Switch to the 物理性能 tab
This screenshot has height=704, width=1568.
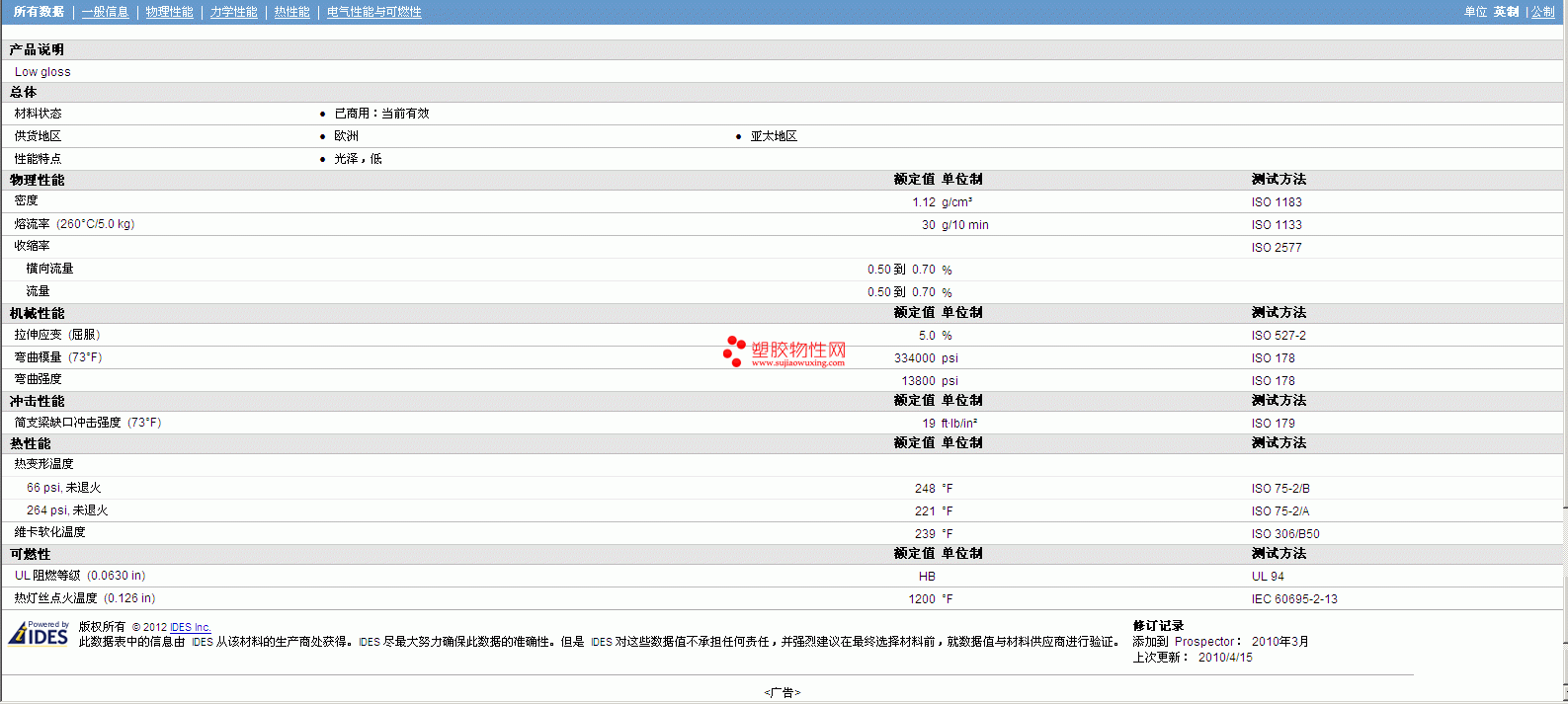[170, 12]
